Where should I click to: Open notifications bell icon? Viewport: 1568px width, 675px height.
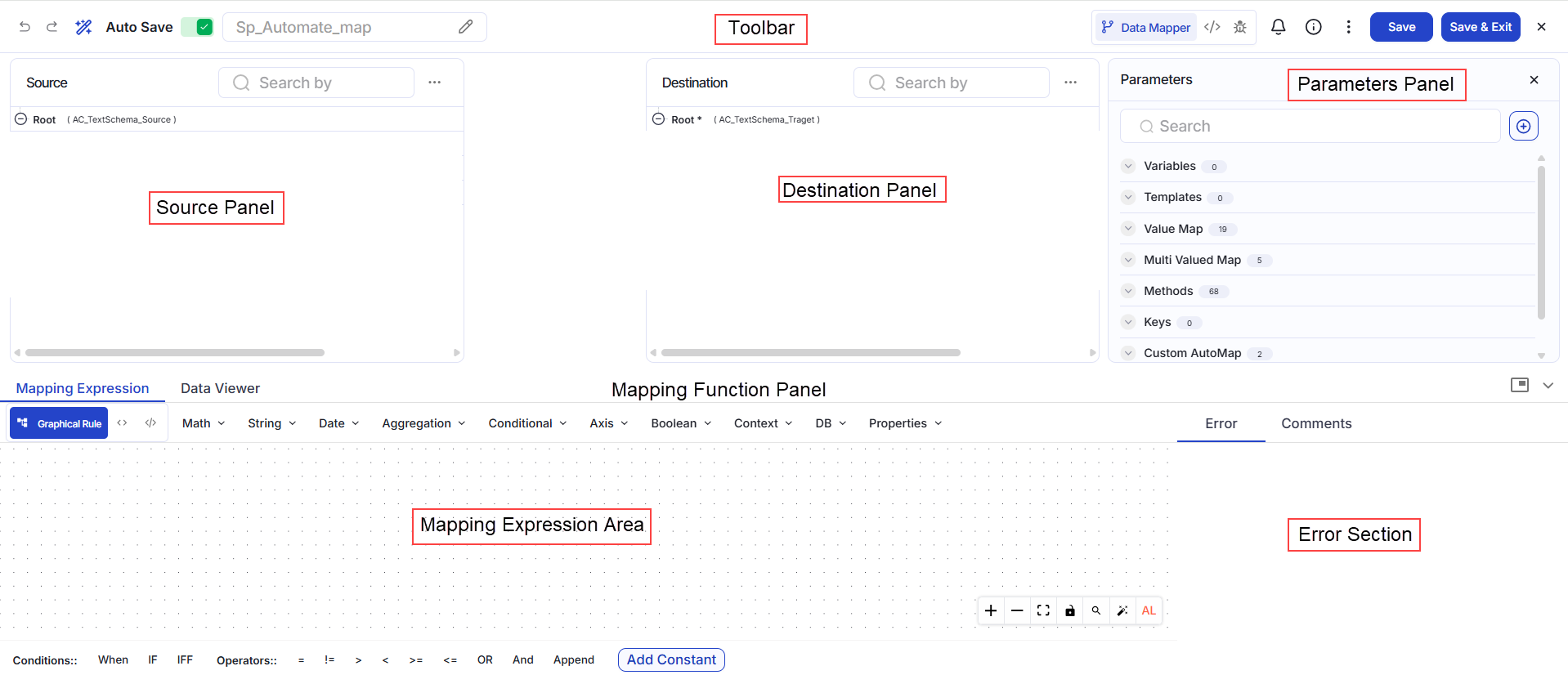coord(1279,27)
